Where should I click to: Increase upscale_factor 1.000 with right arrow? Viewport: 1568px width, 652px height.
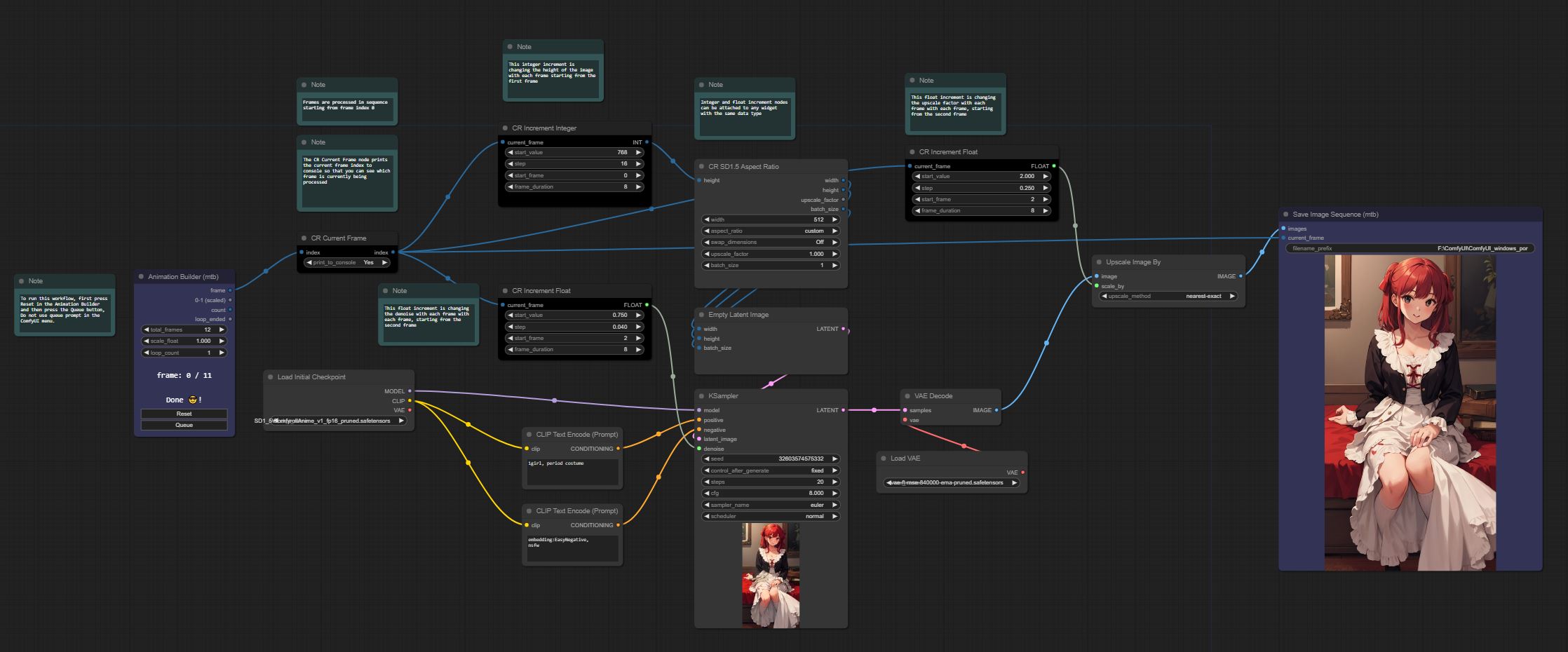834,254
